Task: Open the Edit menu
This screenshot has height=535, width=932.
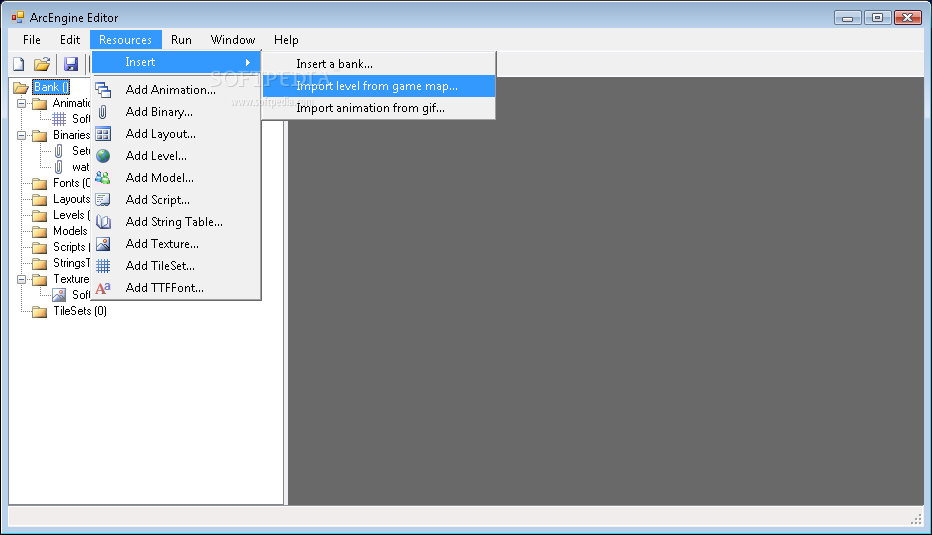Action: [70, 40]
